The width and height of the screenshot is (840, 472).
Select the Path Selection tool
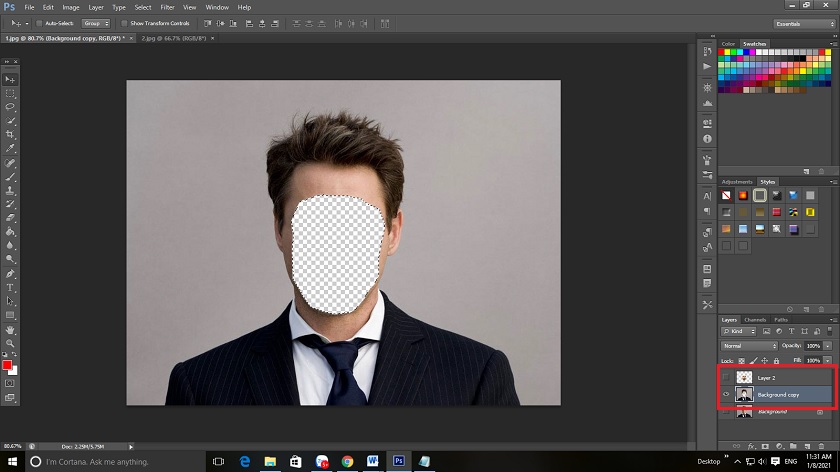tap(10, 301)
